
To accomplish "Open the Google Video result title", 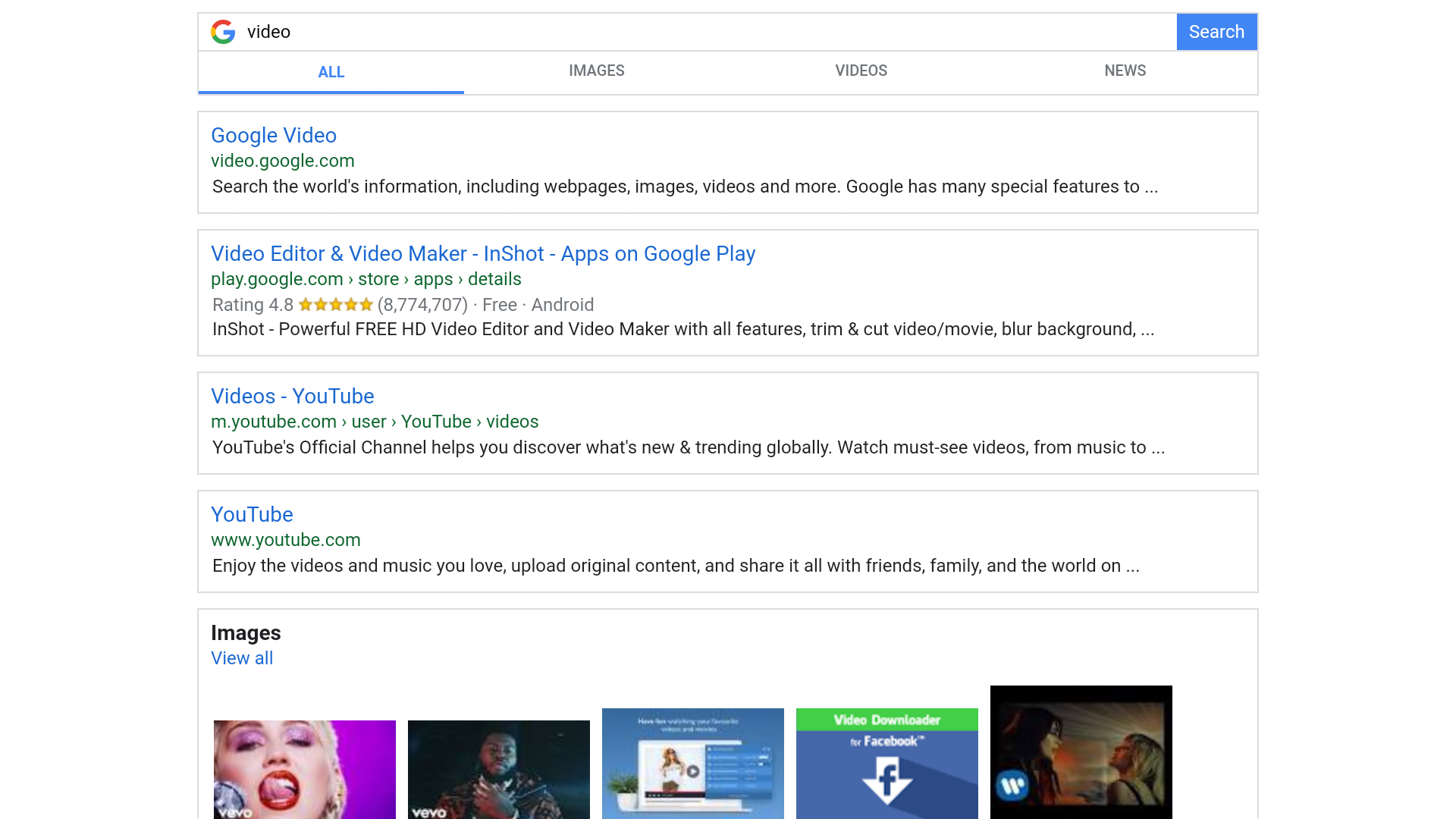I will click(x=274, y=135).
